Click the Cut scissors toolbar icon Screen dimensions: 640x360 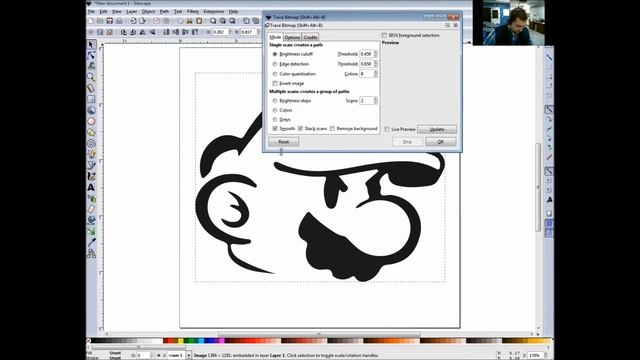tap(189, 21)
